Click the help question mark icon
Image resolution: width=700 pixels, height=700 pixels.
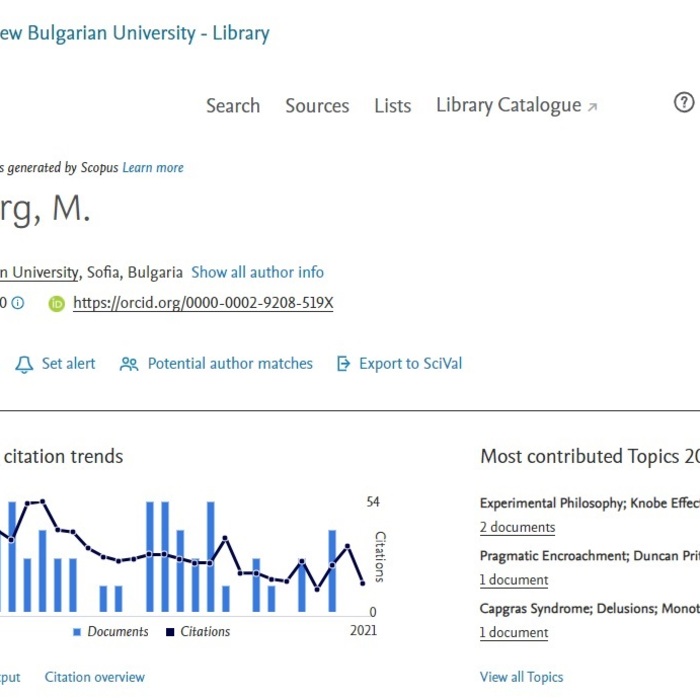[684, 102]
